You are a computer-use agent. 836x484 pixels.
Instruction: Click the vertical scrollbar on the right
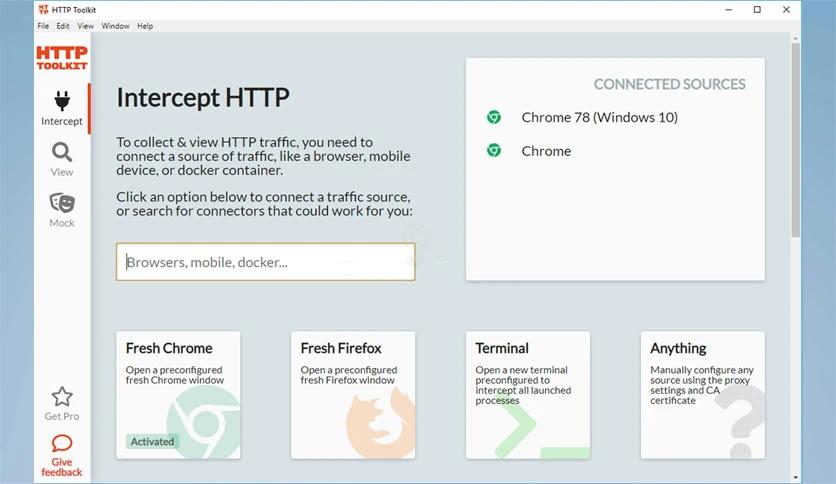[796, 140]
